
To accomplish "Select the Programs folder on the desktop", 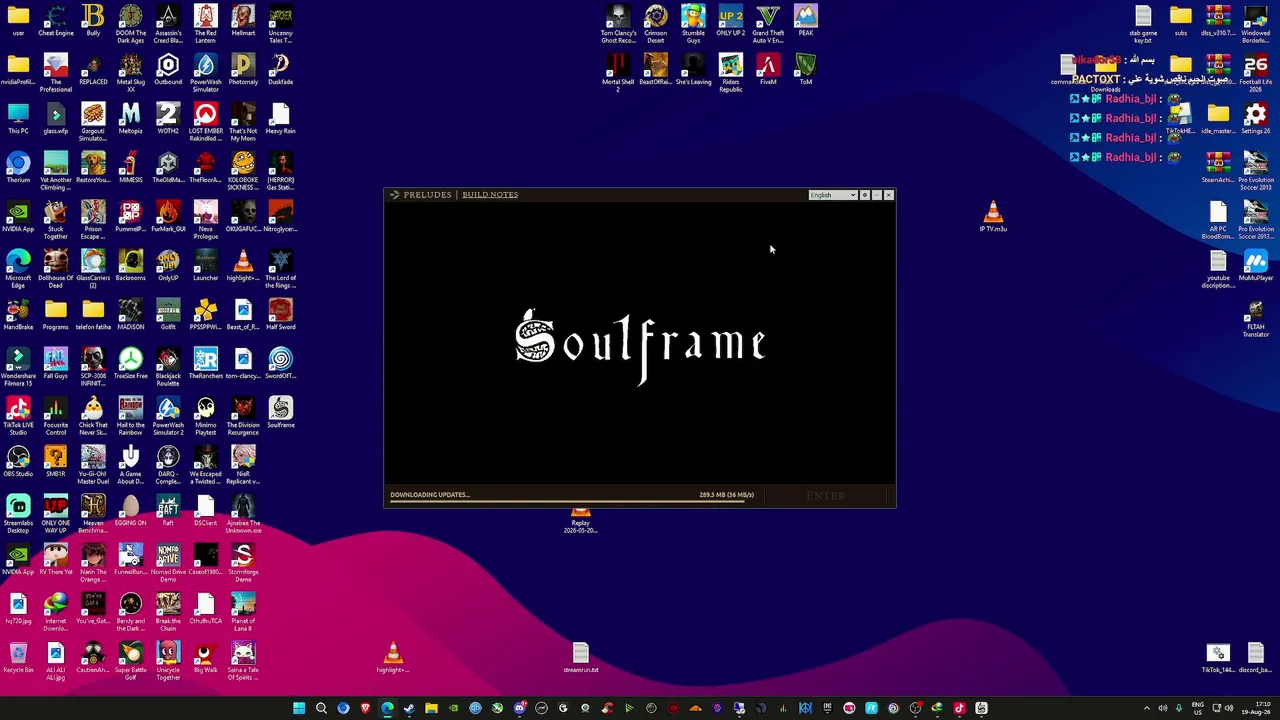I will tap(56, 315).
